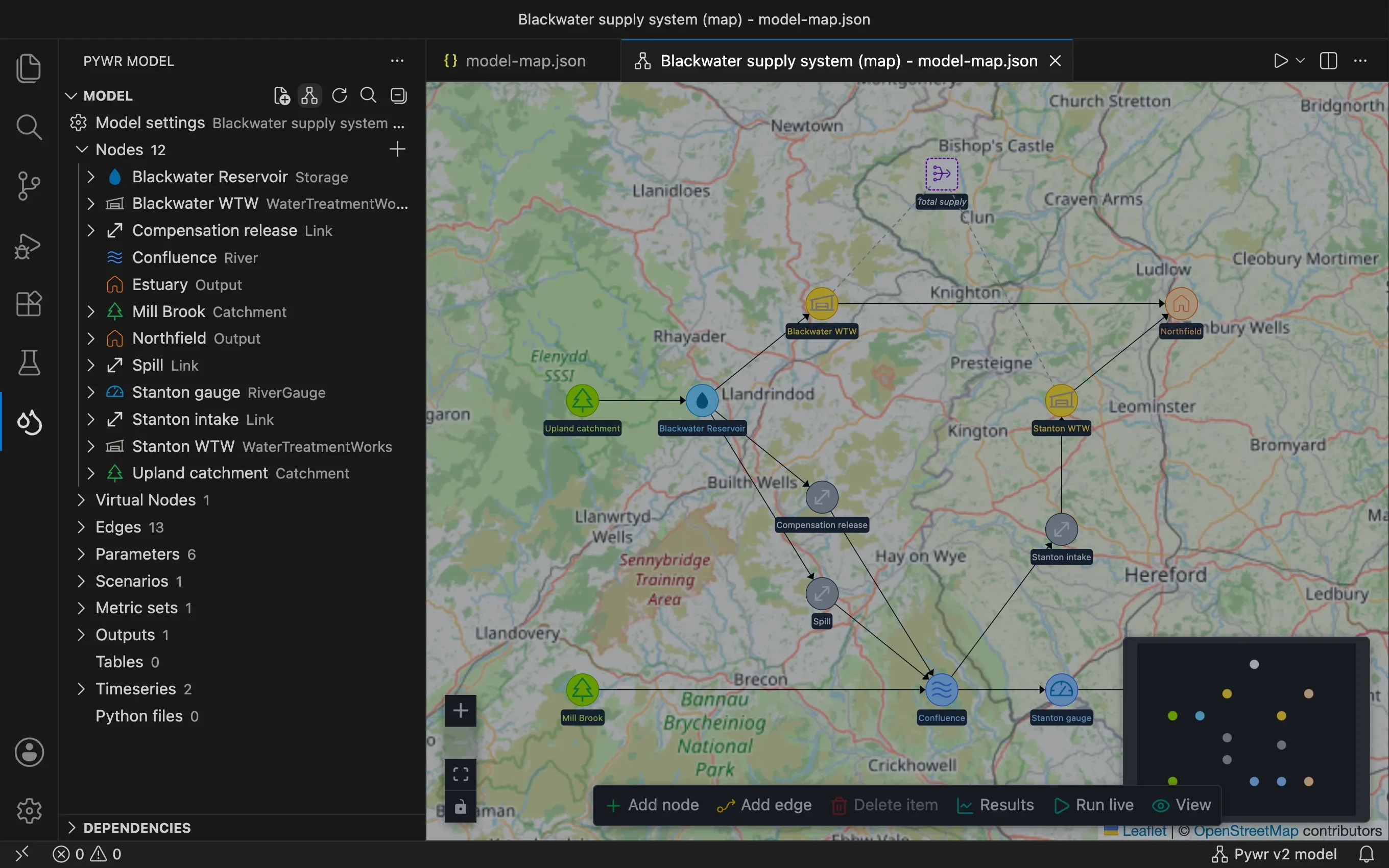1389x868 pixels.
Task: Open the Manage gear in activity bar
Action: pos(29,811)
